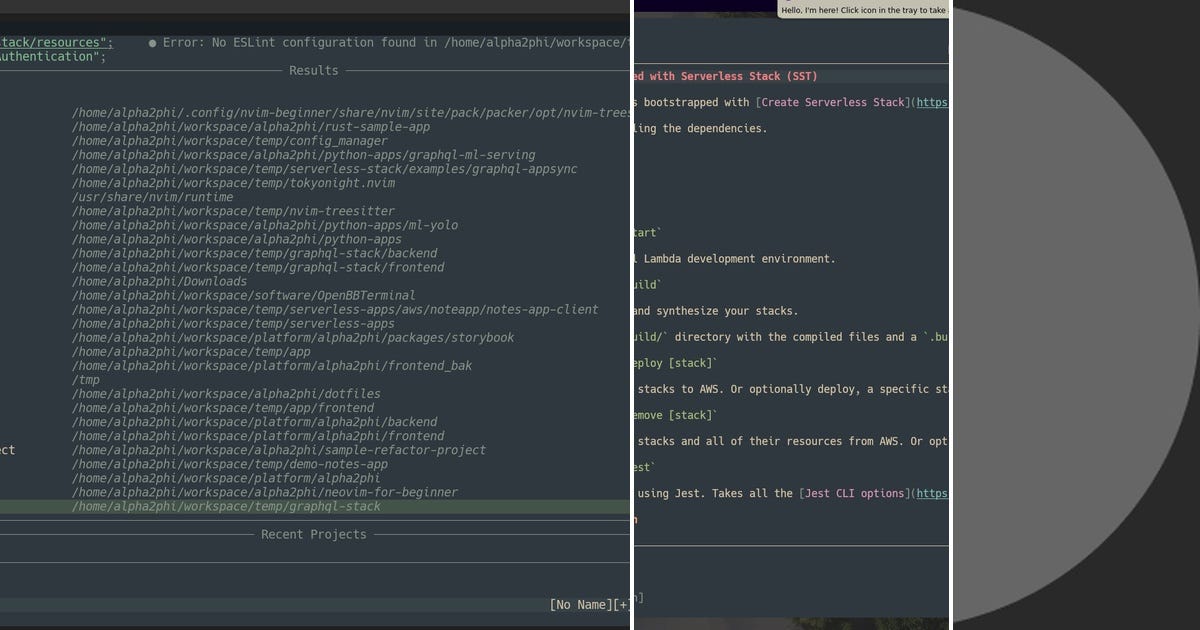
Task: Click the storybook package path entry
Action: 292,337
